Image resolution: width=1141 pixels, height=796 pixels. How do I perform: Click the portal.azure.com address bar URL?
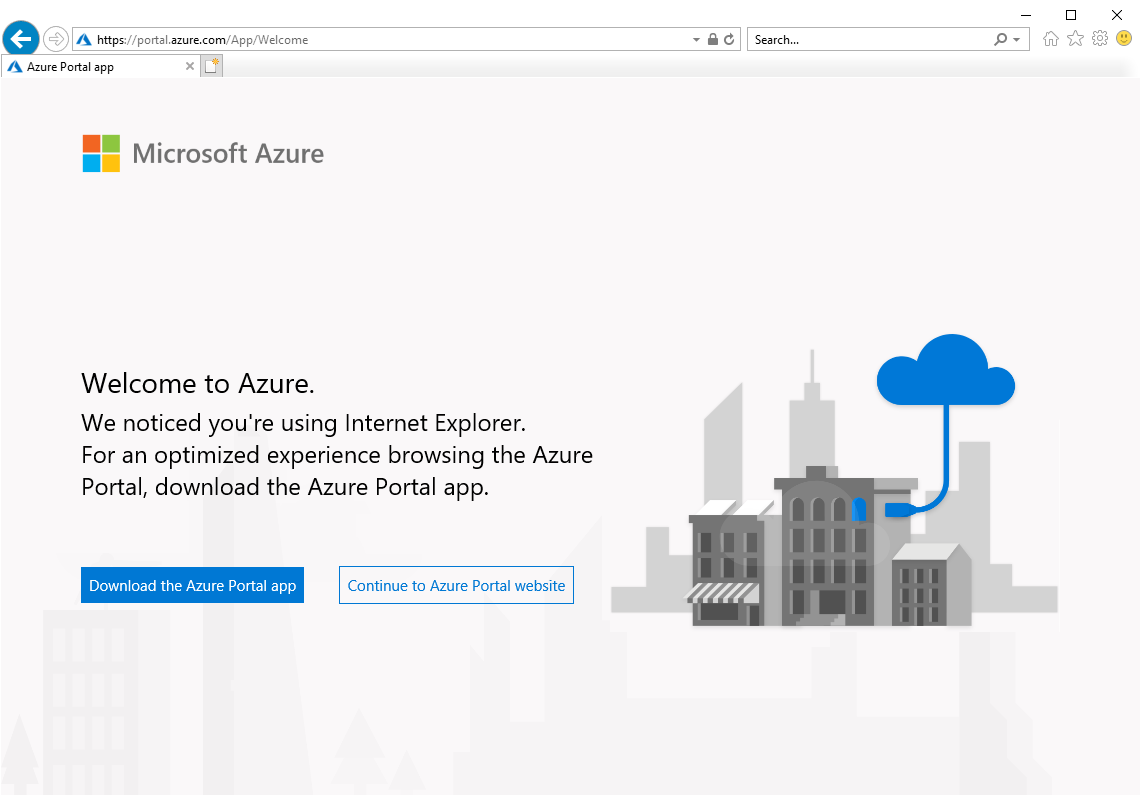click(x=300, y=40)
